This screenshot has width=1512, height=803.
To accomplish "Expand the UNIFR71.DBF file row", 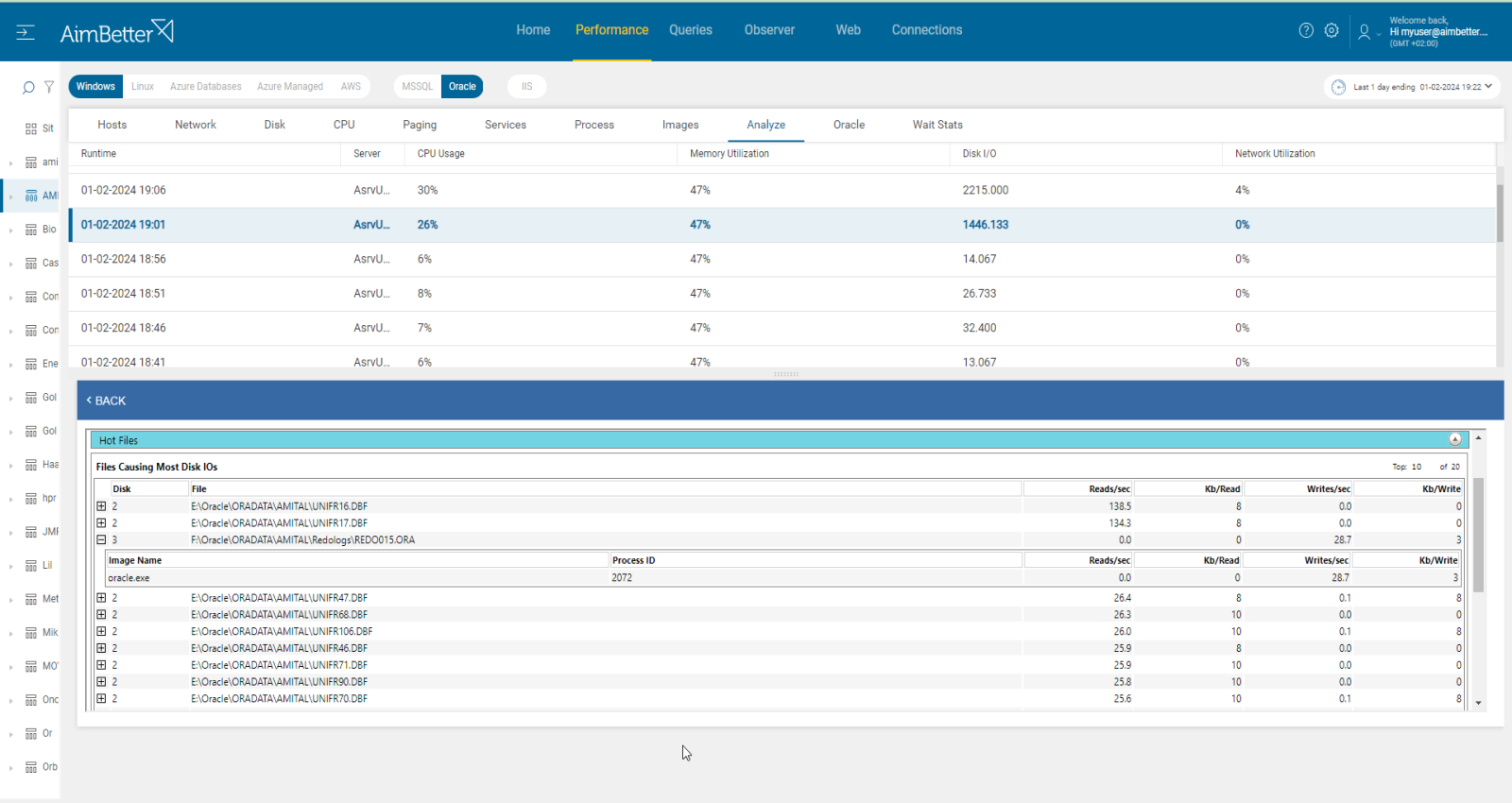I will tap(101, 665).
